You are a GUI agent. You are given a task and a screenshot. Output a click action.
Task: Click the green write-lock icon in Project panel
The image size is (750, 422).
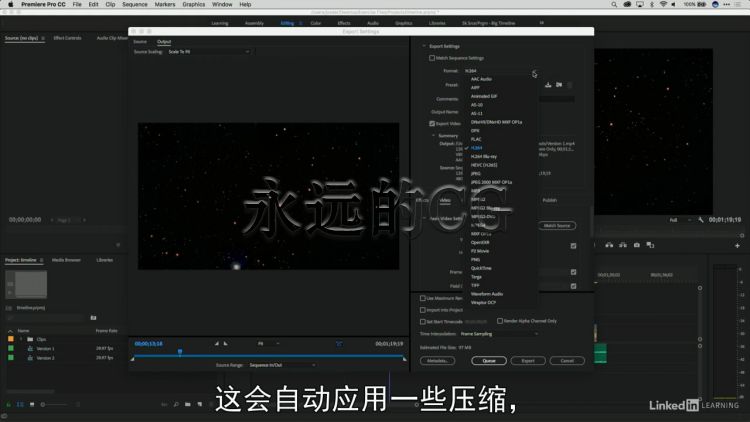coord(9,404)
